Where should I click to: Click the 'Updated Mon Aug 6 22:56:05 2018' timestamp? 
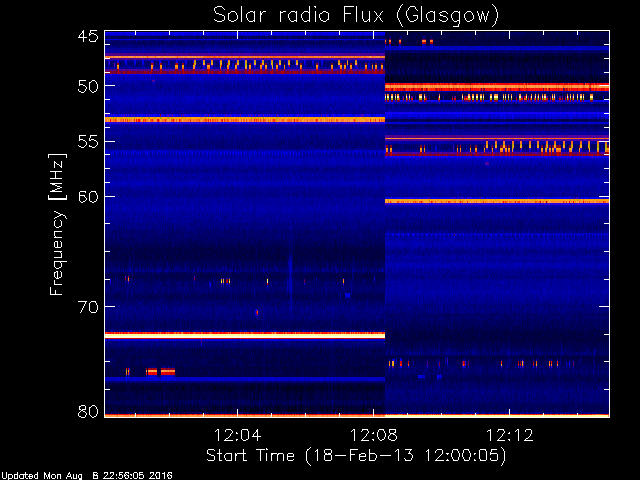[x=87, y=476]
